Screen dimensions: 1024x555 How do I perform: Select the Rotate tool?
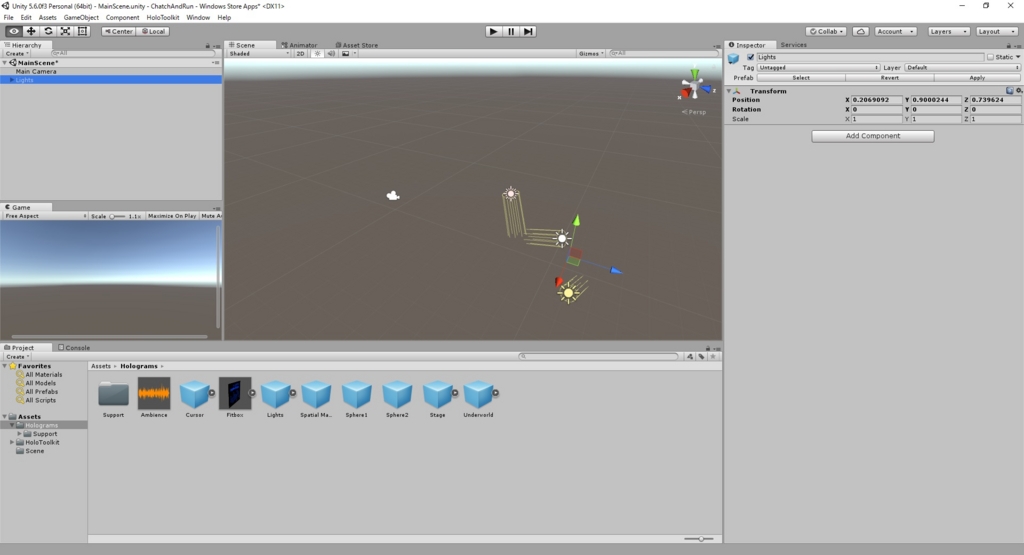click(48, 31)
